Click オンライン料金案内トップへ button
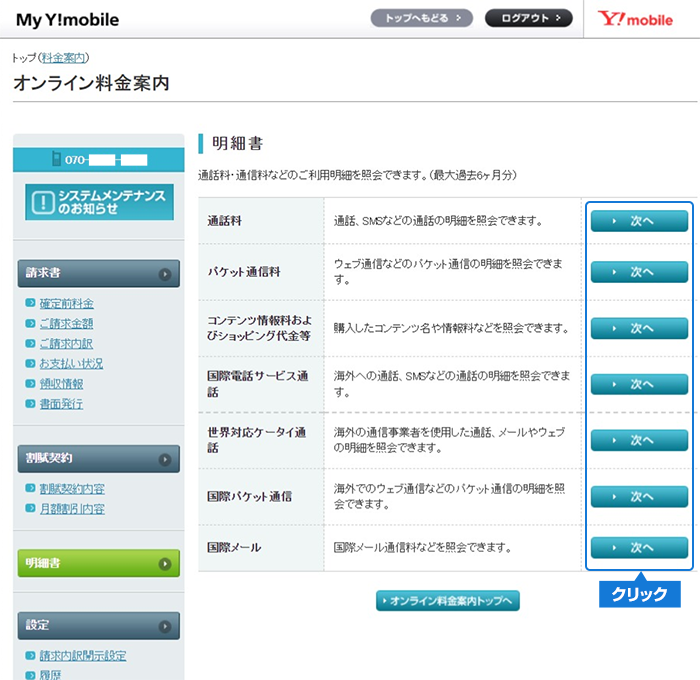Image resolution: width=700 pixels, height=680 pixels. [448, 600]
